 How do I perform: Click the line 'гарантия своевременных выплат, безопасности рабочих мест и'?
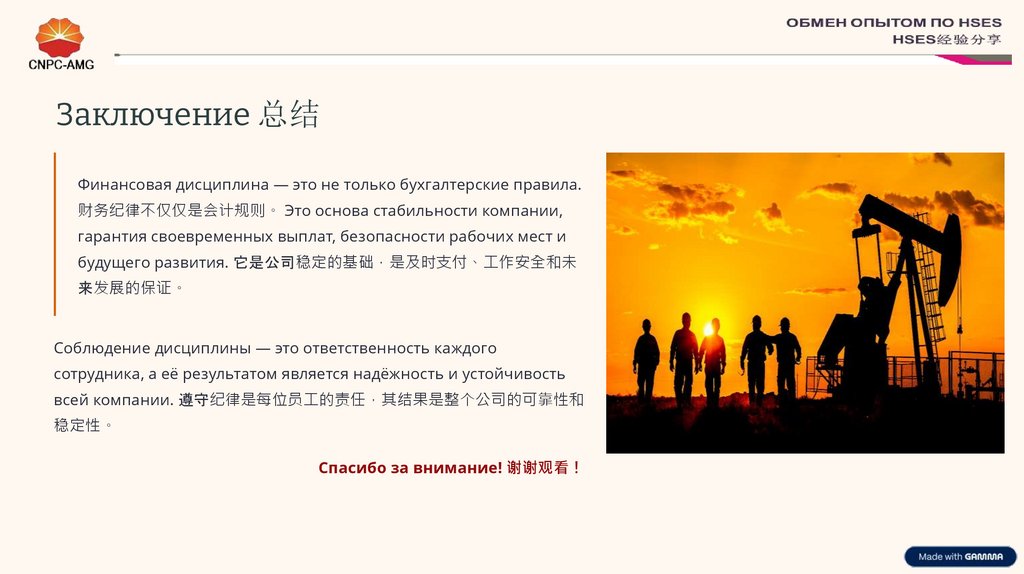321,236
